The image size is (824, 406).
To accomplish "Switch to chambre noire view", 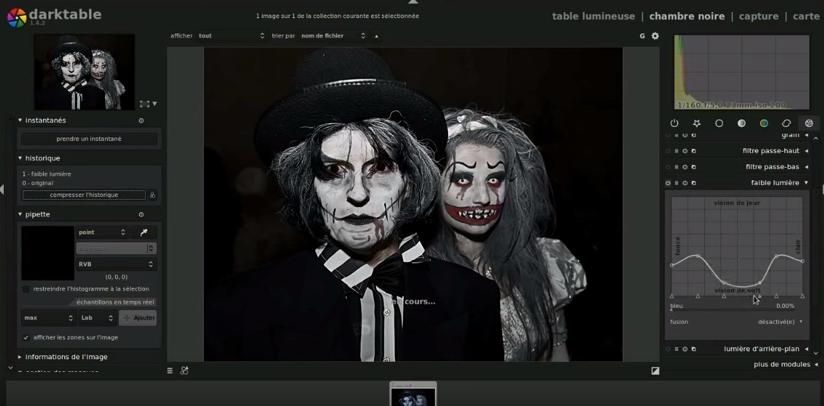I will [x=687, y=16].
